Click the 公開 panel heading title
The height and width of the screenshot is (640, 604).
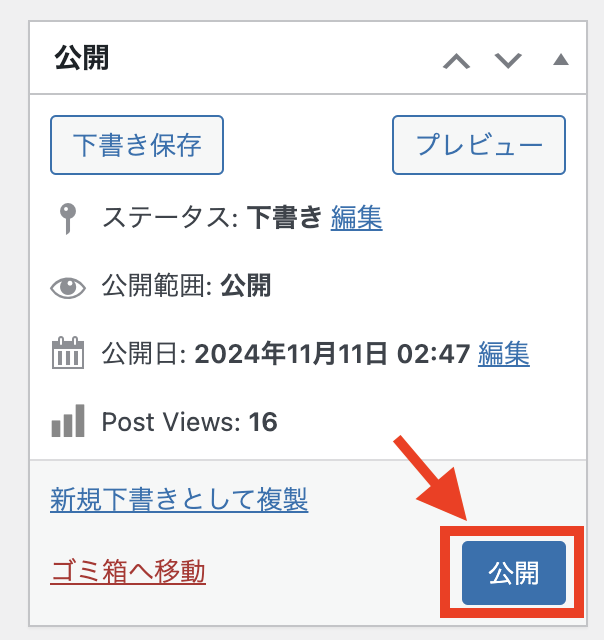coord(82,58)
